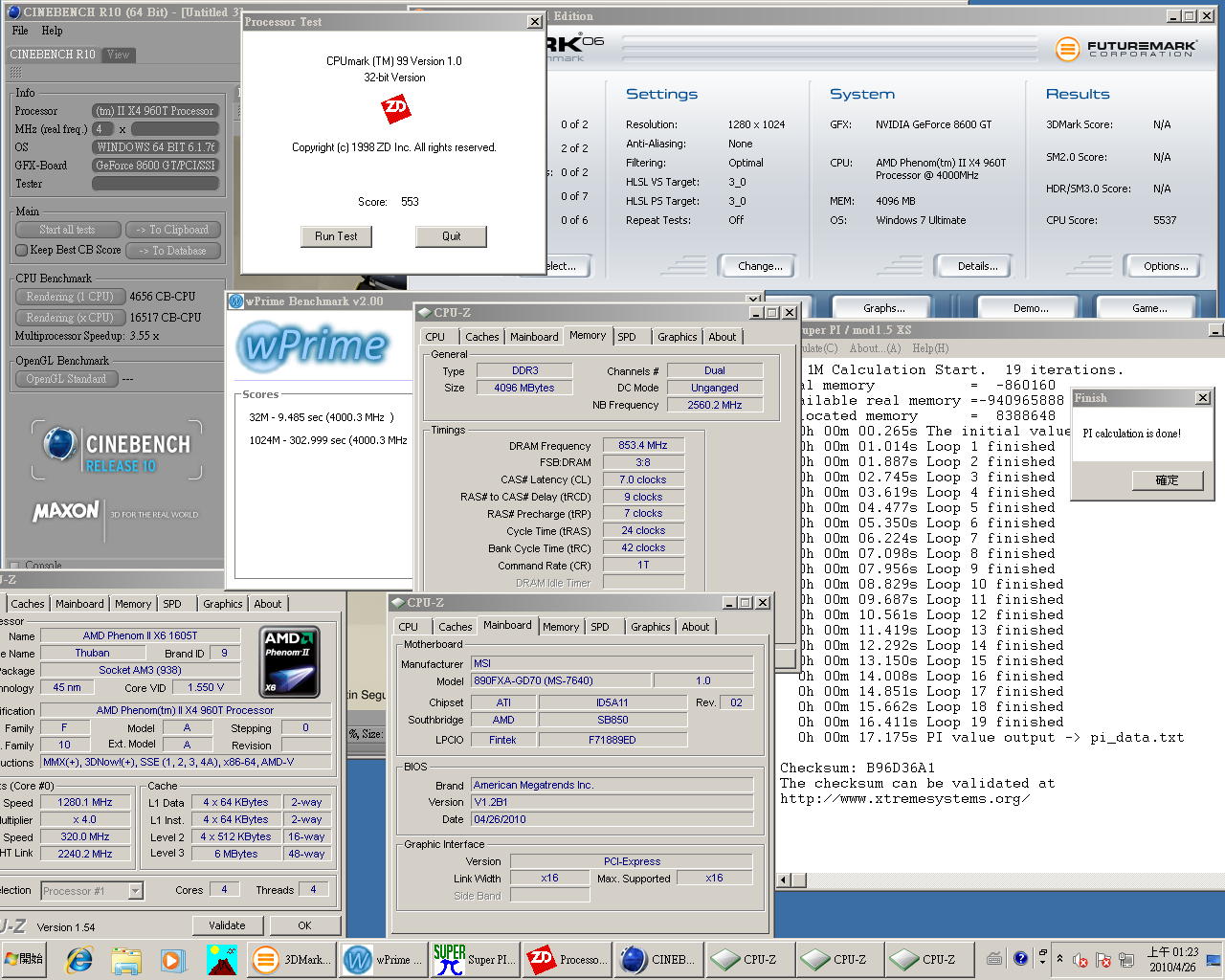Launch Internet Explorer from the taskbar

click(79, 960)
